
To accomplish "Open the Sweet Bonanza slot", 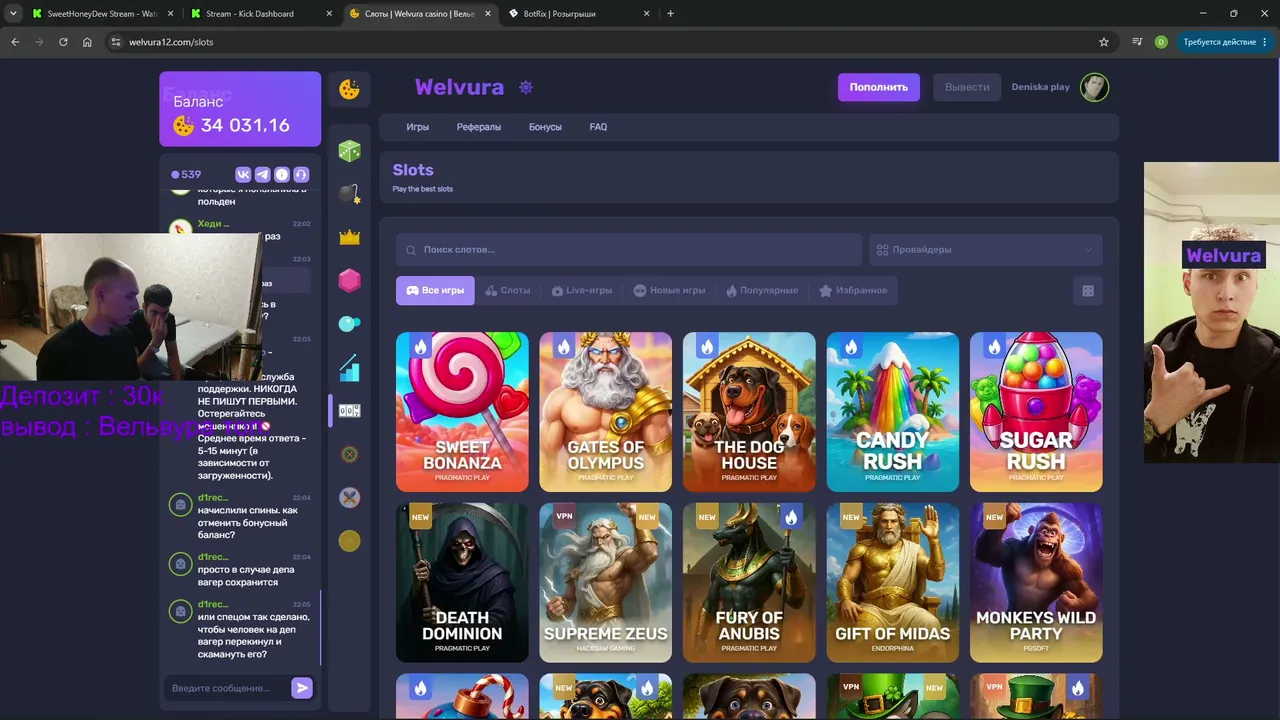I will coord(462,412).
